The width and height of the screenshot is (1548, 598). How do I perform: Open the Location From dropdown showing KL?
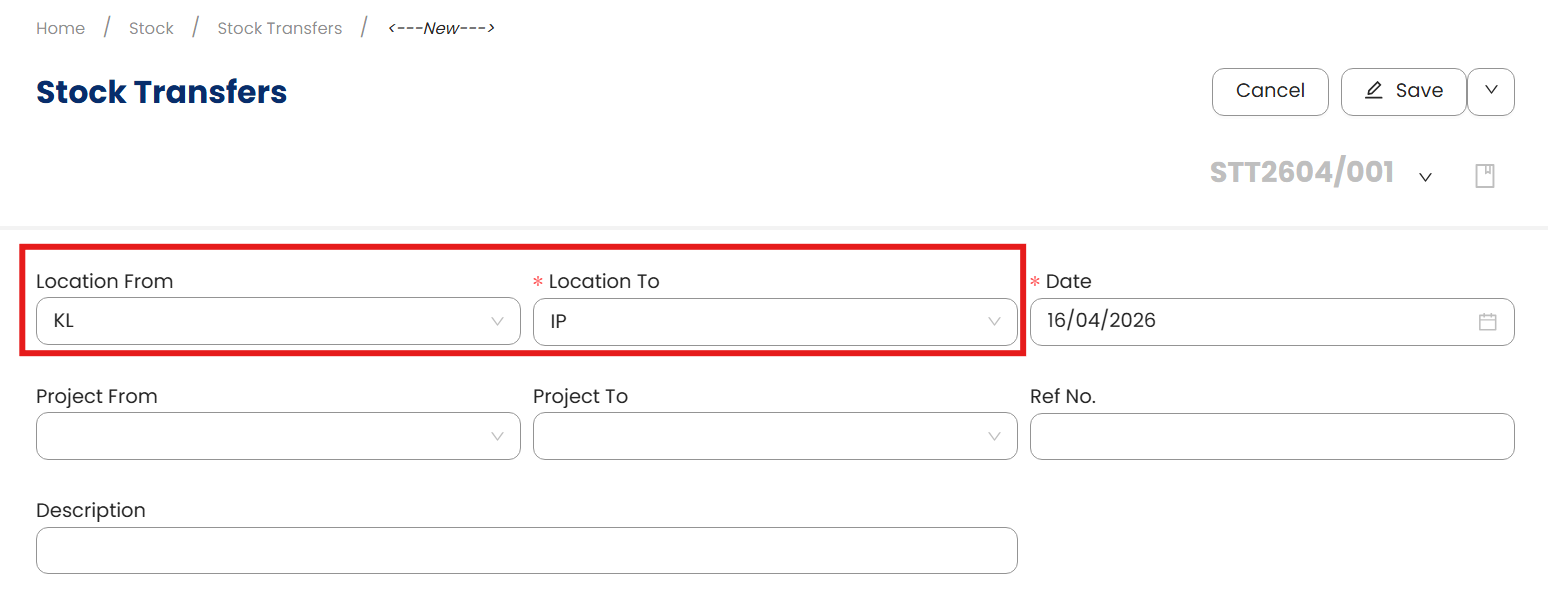point(278,322)
